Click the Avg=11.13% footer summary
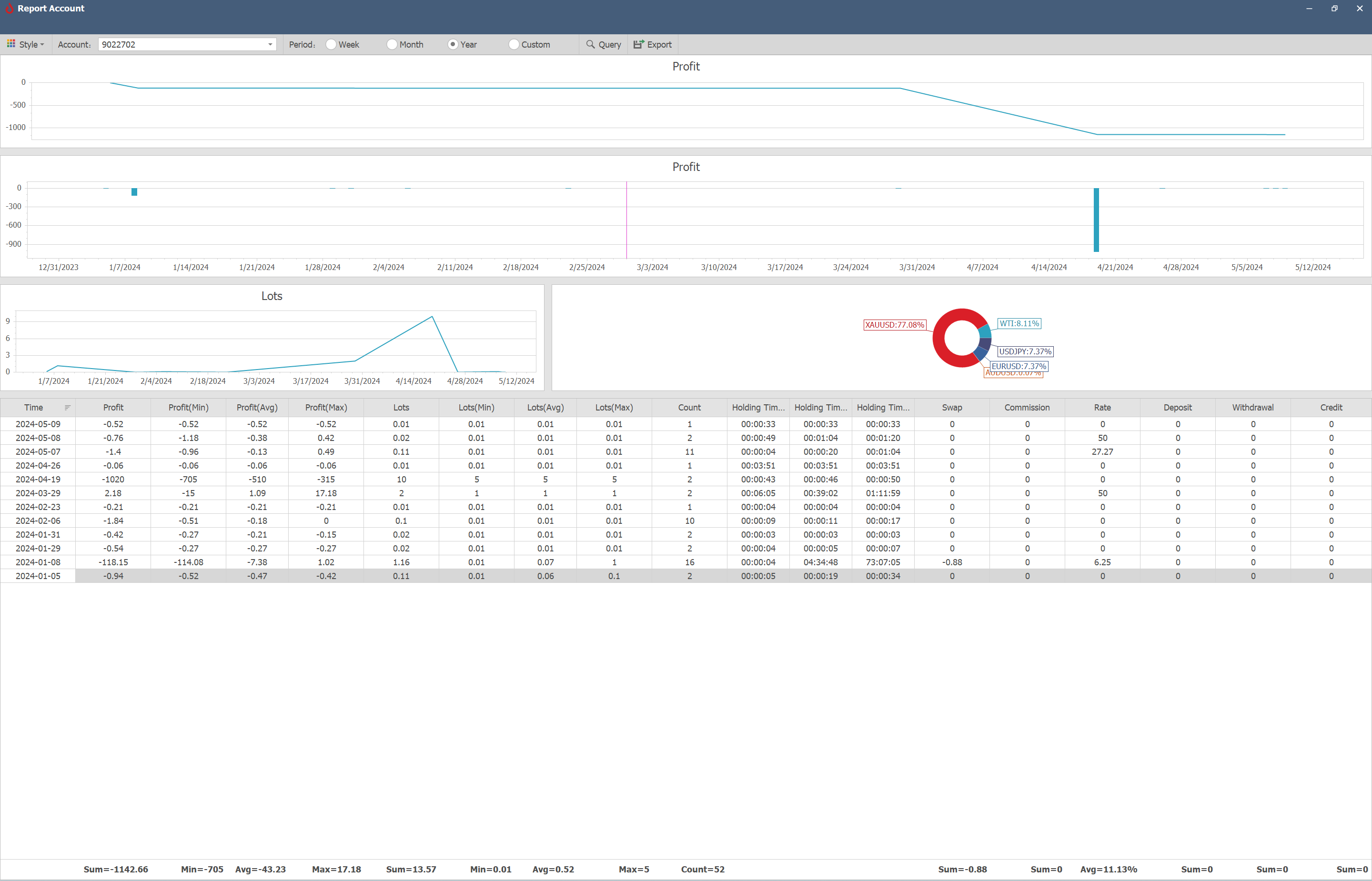 1109,869
